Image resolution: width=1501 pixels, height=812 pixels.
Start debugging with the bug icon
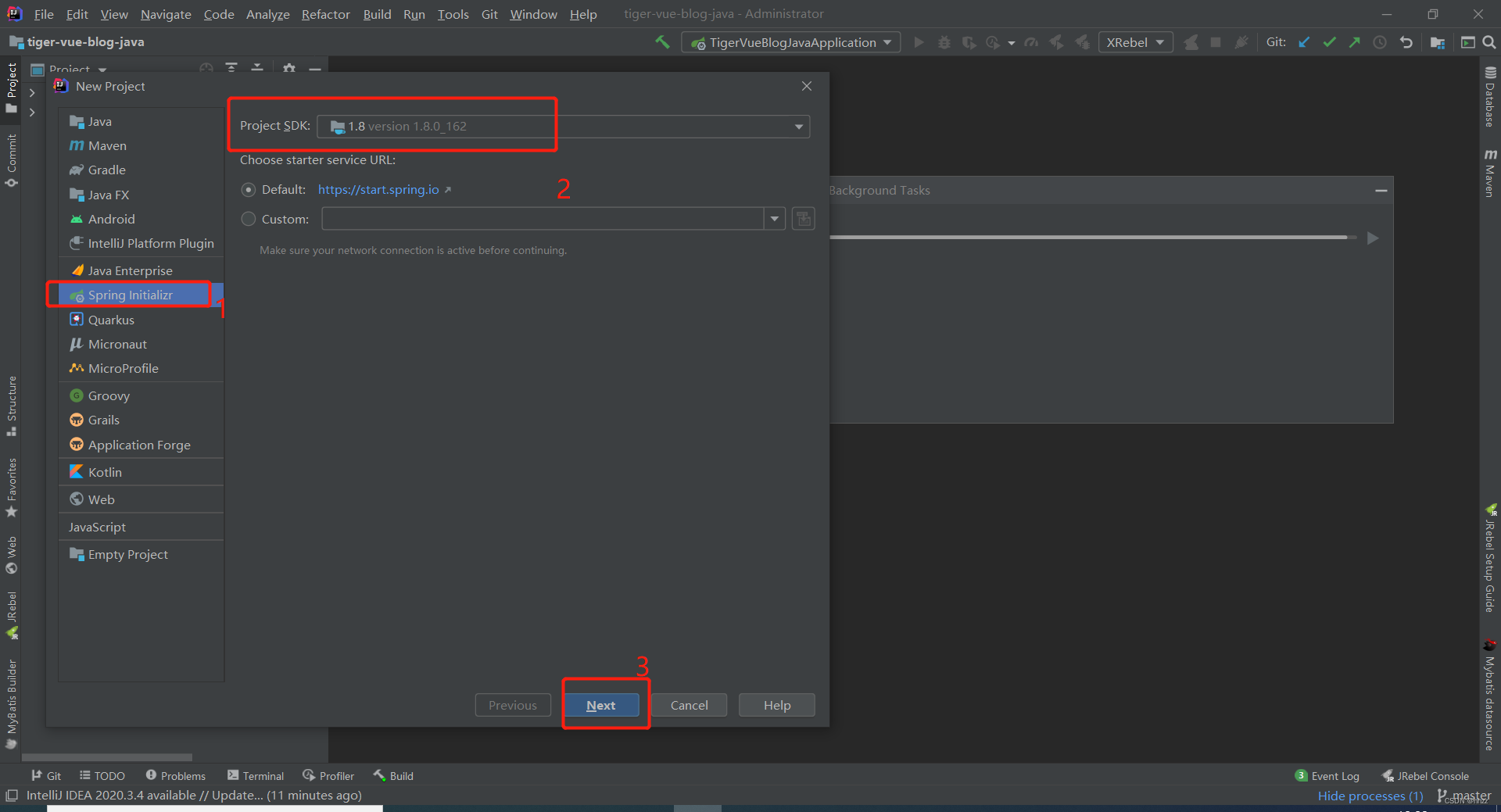pos(944,42)
